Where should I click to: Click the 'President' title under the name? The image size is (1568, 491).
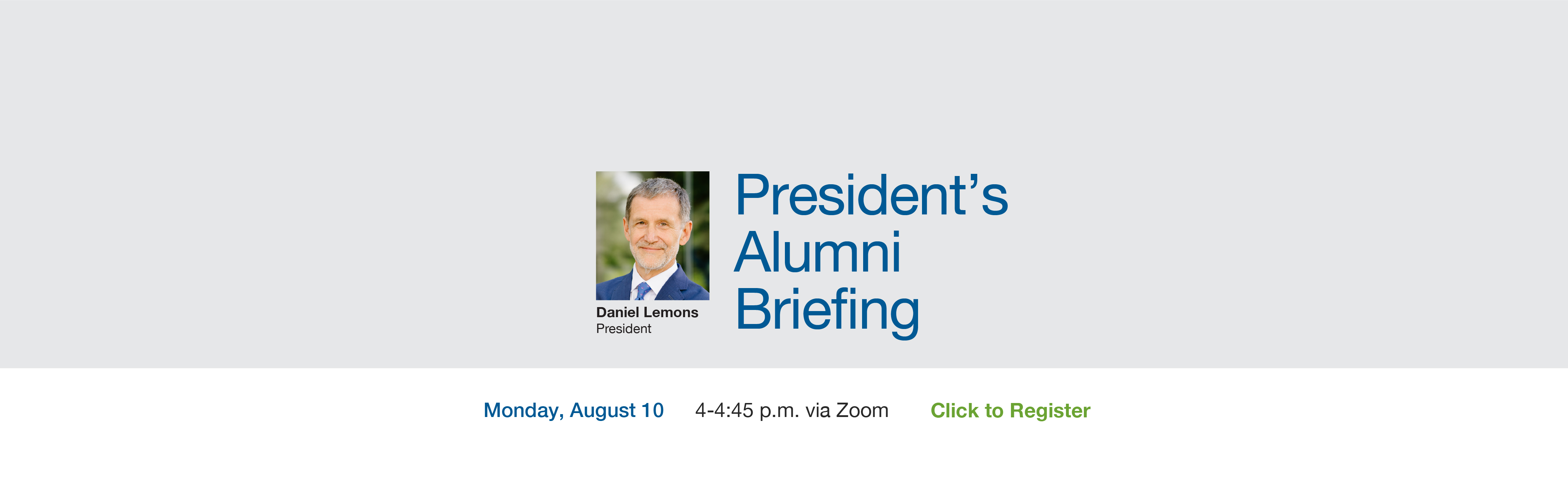(x=623, y=329)
